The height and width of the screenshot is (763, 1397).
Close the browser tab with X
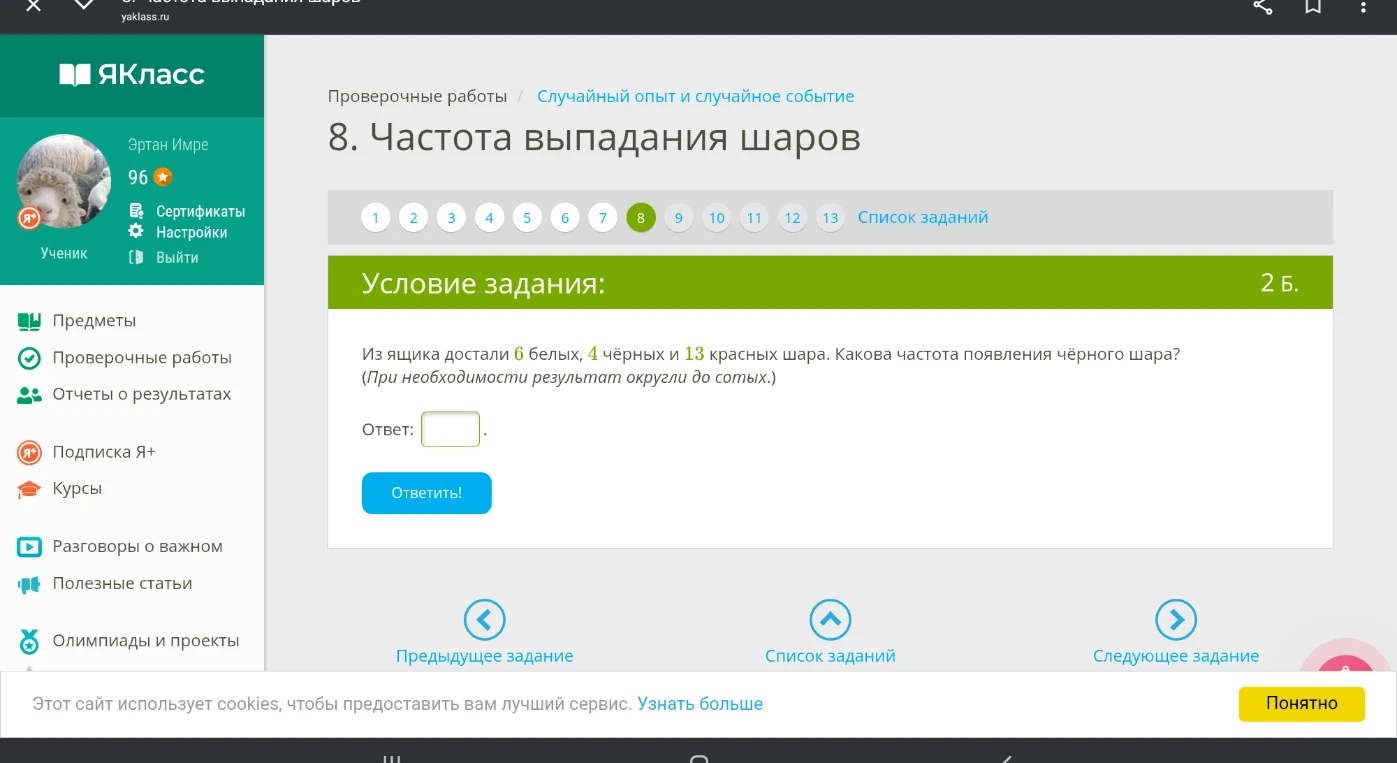tap(34, 6)
